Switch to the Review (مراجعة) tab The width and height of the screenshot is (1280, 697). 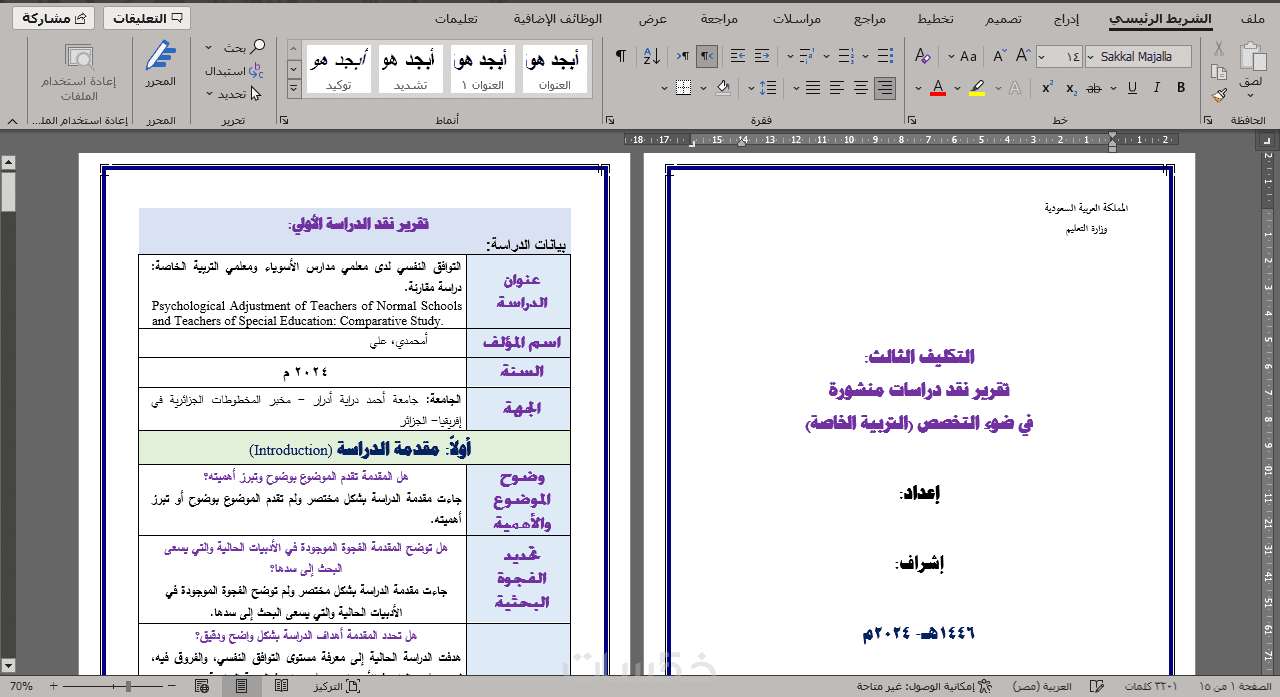click(x=719, y=19)
